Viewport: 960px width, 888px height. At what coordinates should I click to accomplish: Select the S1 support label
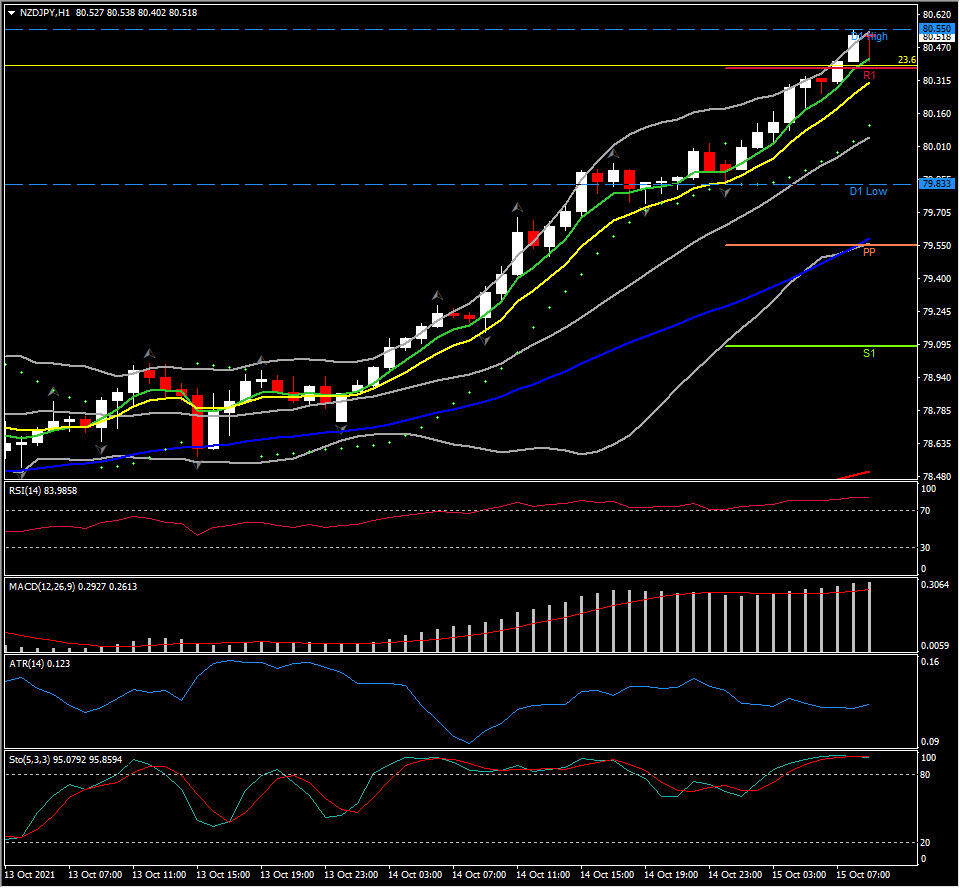point(869,353)
